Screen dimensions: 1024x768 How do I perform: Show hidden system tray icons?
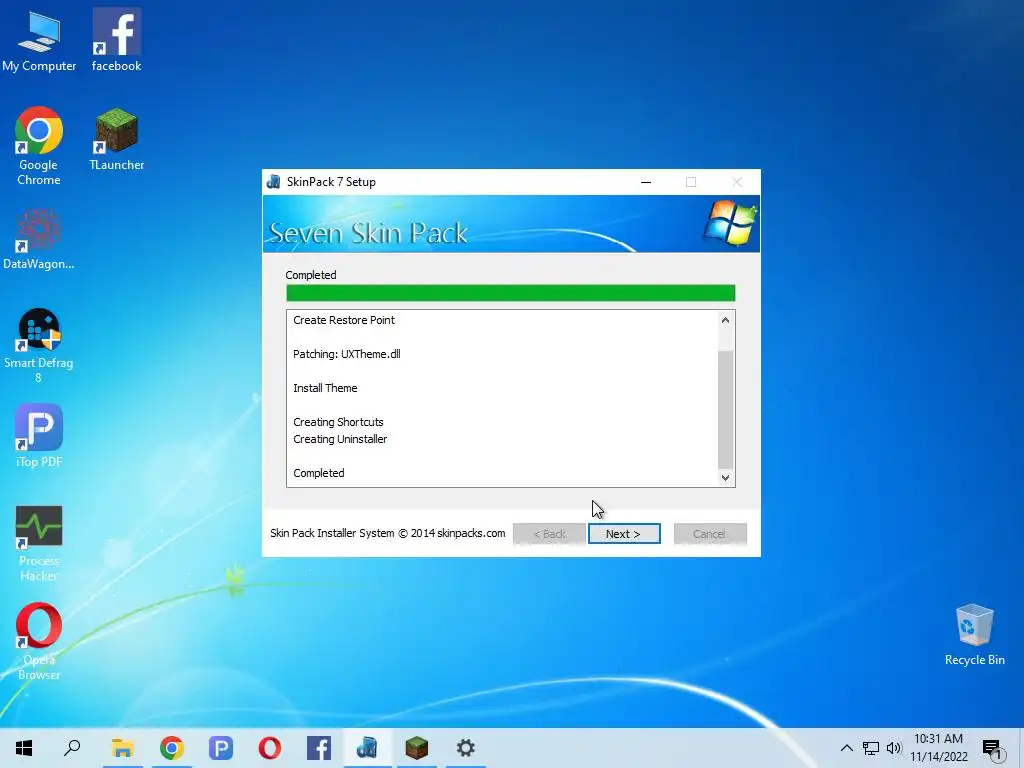[x=846, y=748]
